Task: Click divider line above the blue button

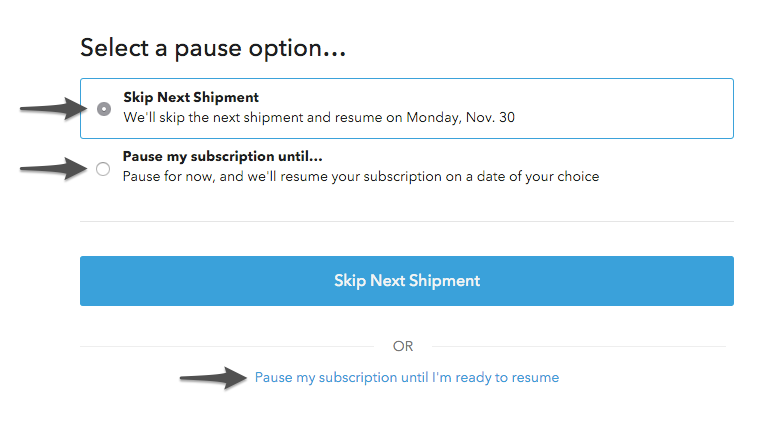Action: coord(407,221)
